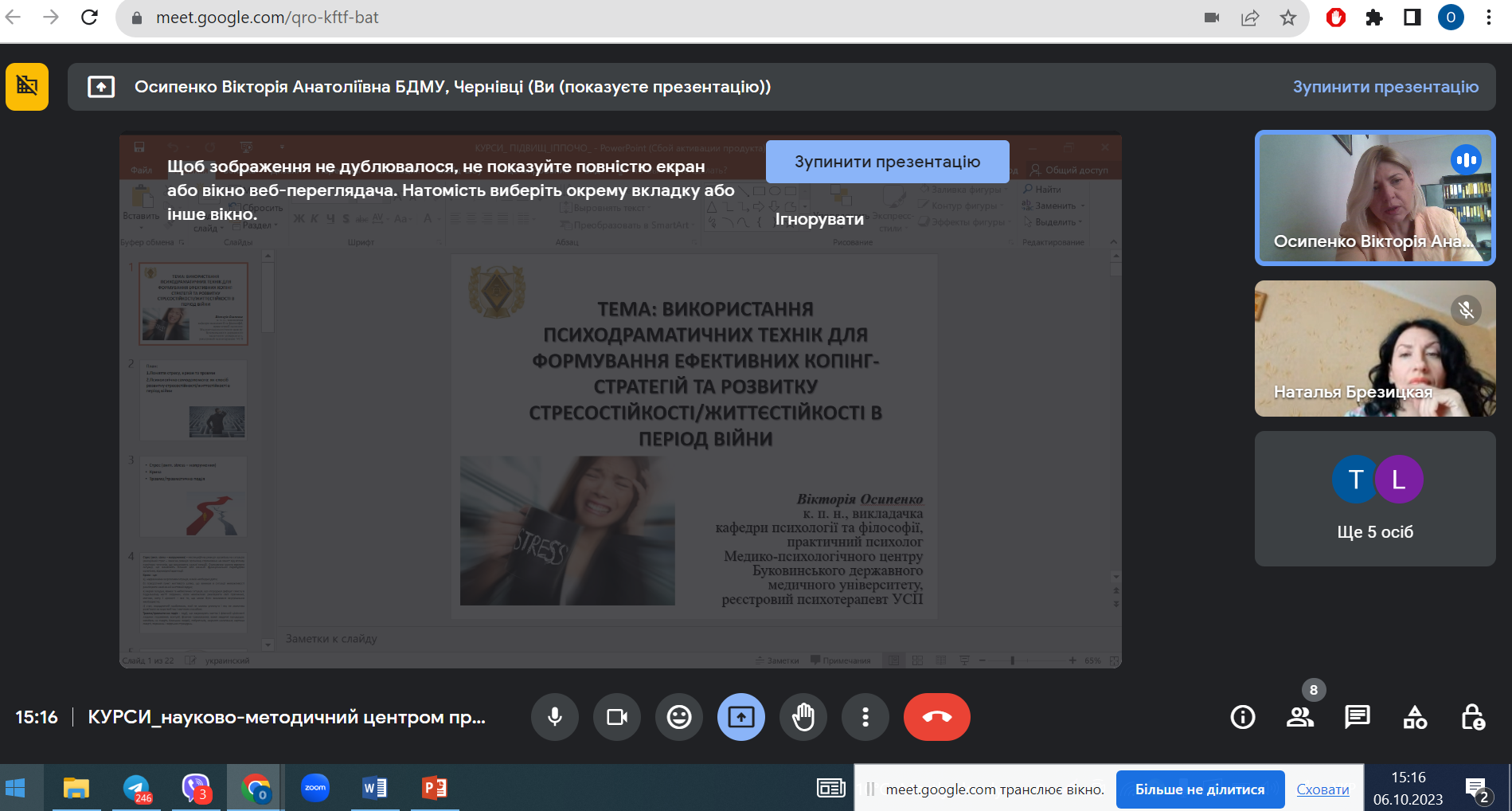Viewport: 1512px width, 811px height.
Task: Open the red ad-blocker extension icon
Action: (1336, 18)
